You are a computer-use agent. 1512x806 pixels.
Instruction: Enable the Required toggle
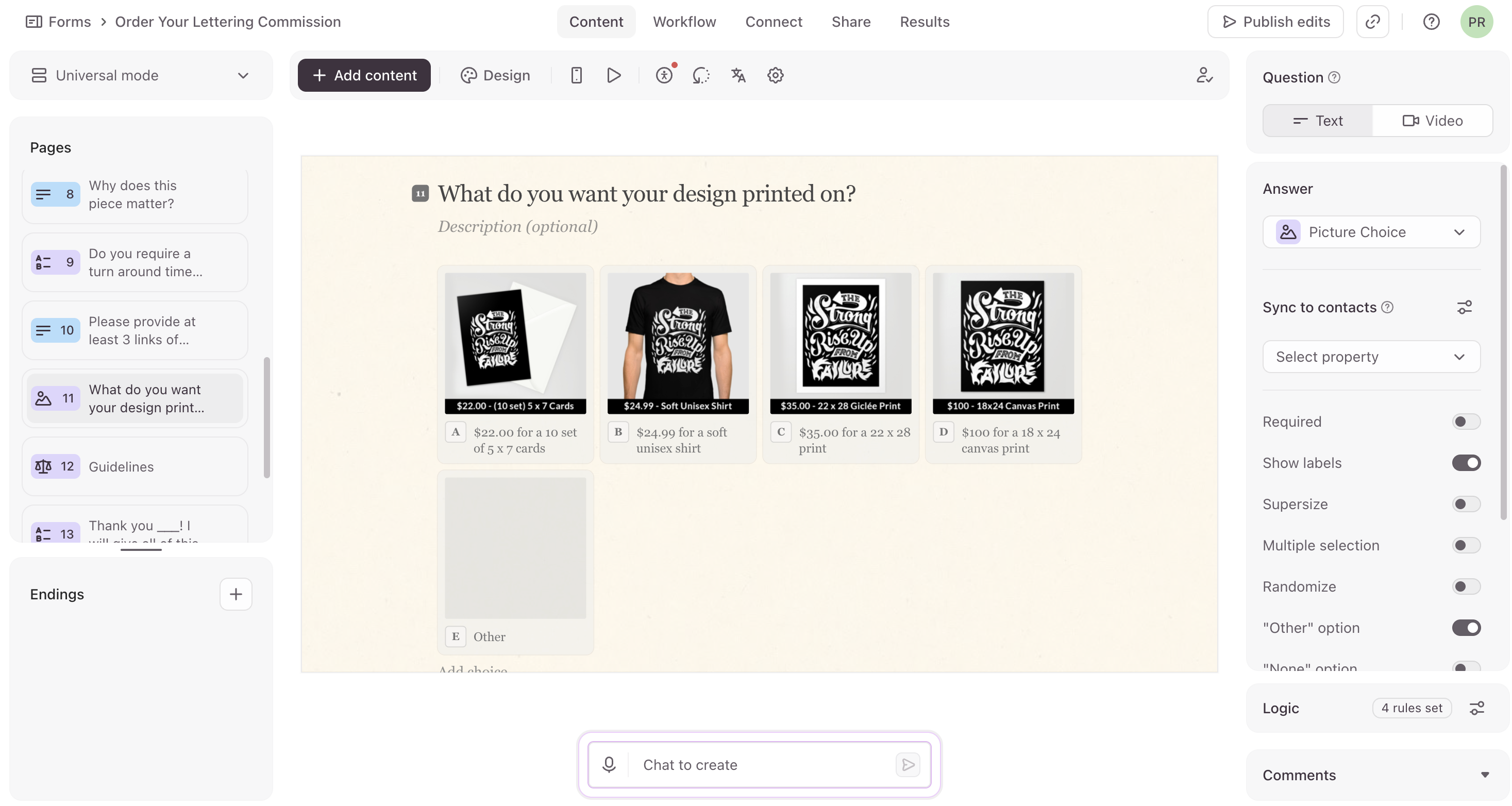[1466, 422]
